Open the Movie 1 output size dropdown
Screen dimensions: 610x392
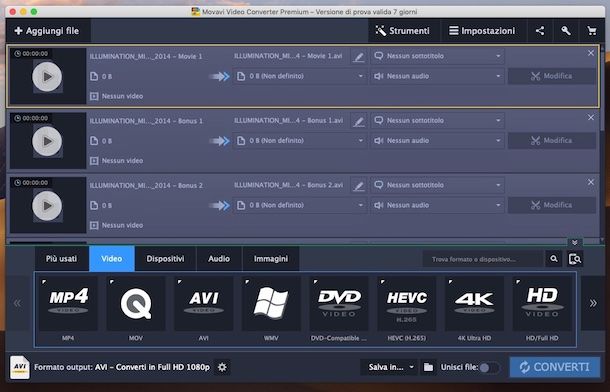click(300, 76)
